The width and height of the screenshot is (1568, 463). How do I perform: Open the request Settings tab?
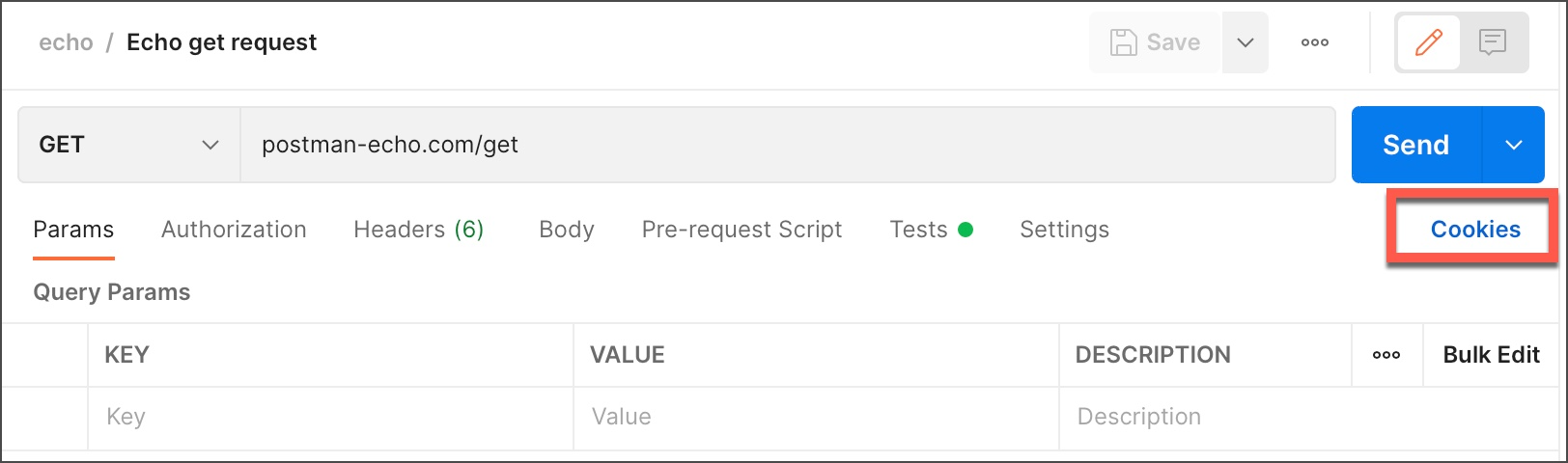pyautogui.click(x=1064, y=230)
